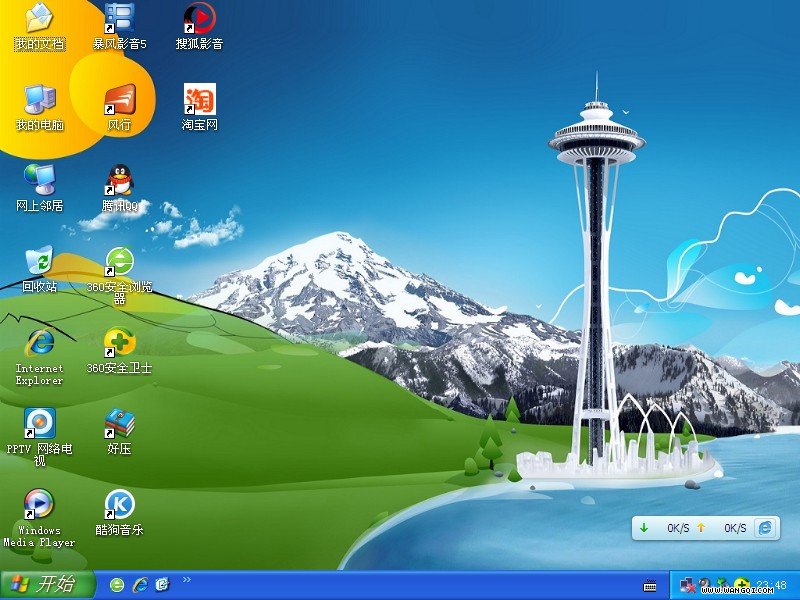
Task: Select the 网上邻居 desktop icon
Action: (x=39, y=188)
